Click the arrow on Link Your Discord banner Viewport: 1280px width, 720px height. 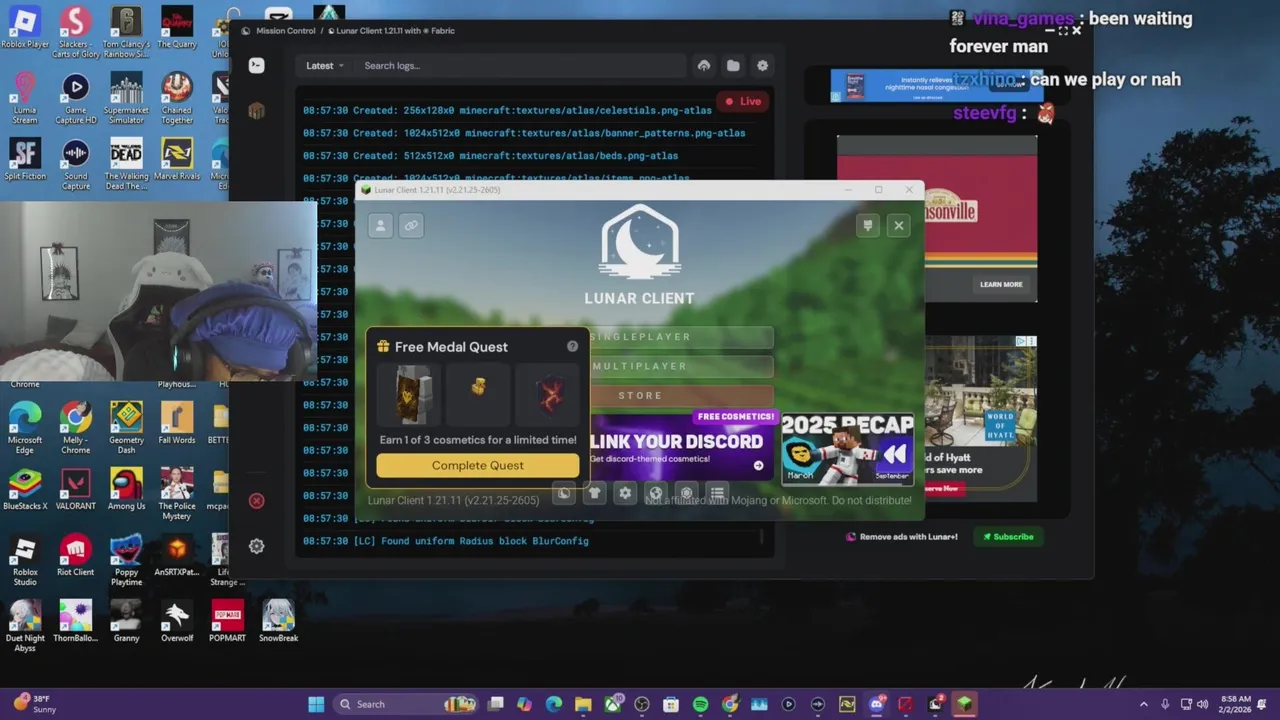(x=758, y=465)
